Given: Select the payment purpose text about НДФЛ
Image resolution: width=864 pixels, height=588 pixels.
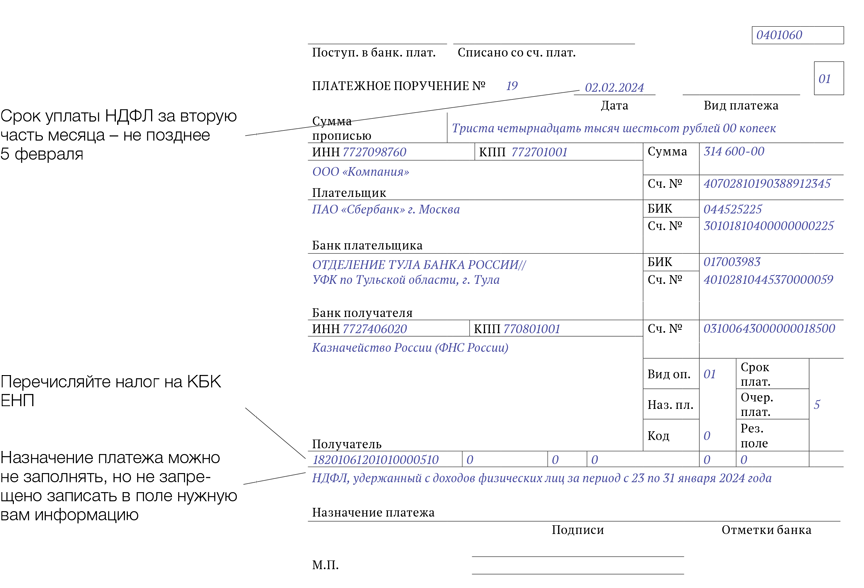Looking at the screenshot, I should tap(542, 479).
